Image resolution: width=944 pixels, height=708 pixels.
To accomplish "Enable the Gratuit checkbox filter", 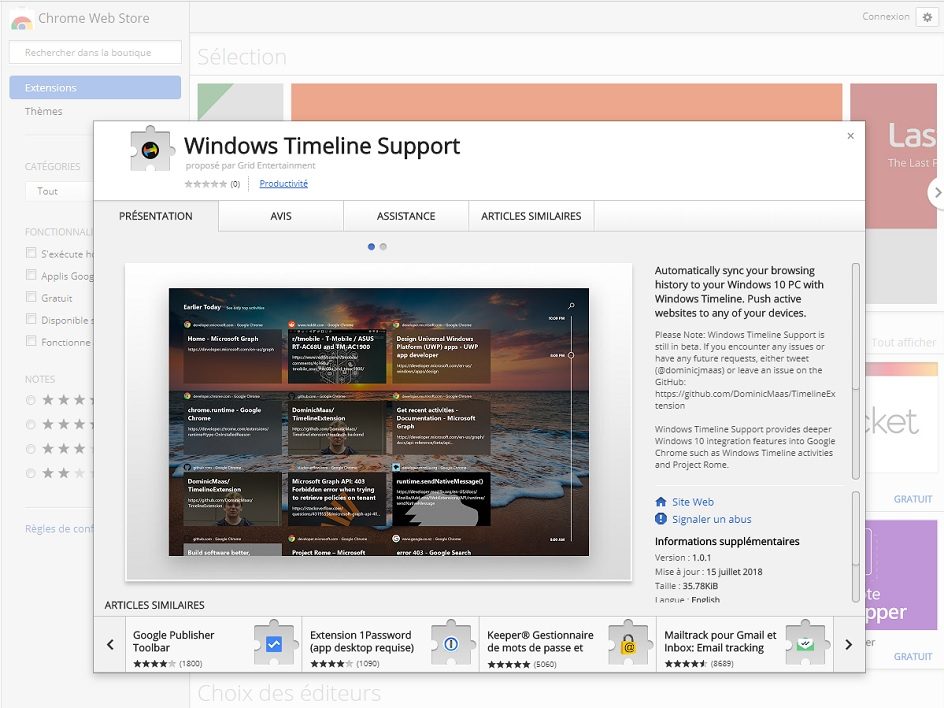I will 31,297.
